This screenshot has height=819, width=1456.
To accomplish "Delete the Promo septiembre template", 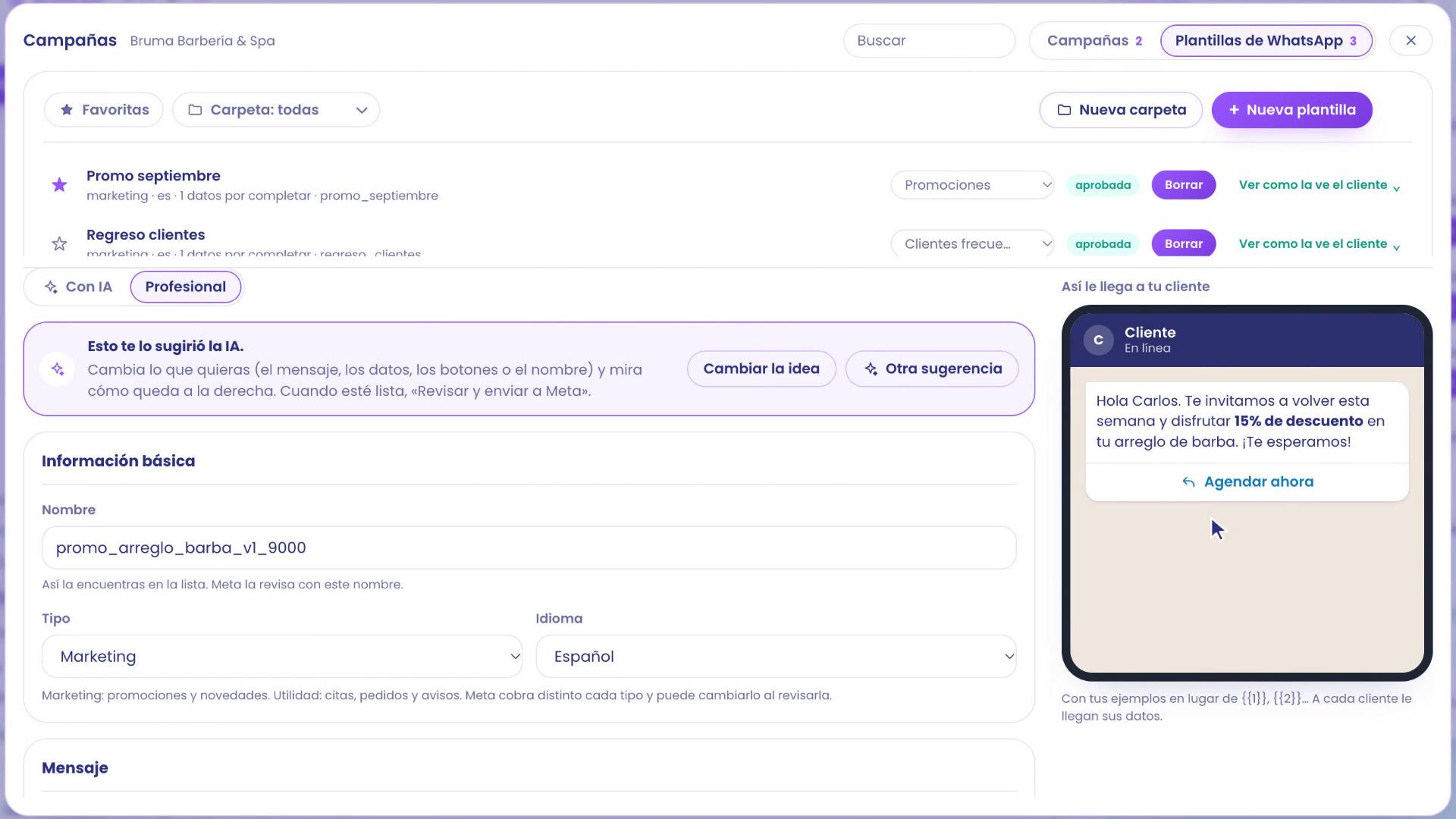I will [x=1183, y=185].
